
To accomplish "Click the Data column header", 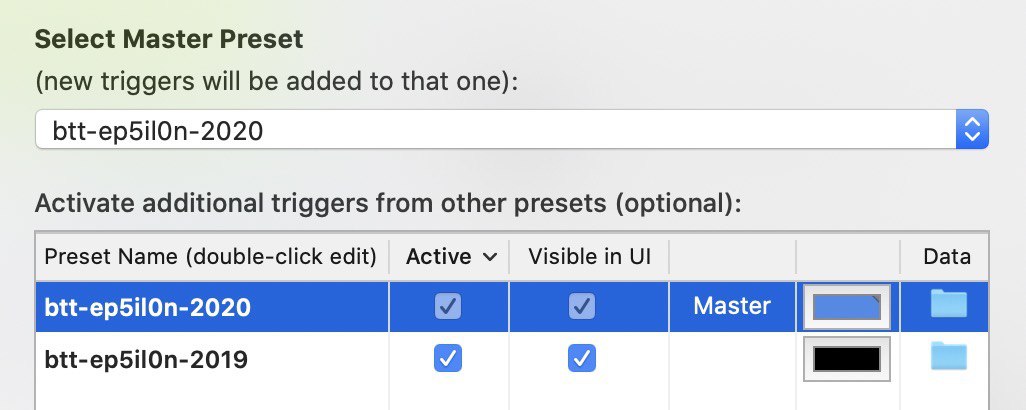I will pos(947,257).
